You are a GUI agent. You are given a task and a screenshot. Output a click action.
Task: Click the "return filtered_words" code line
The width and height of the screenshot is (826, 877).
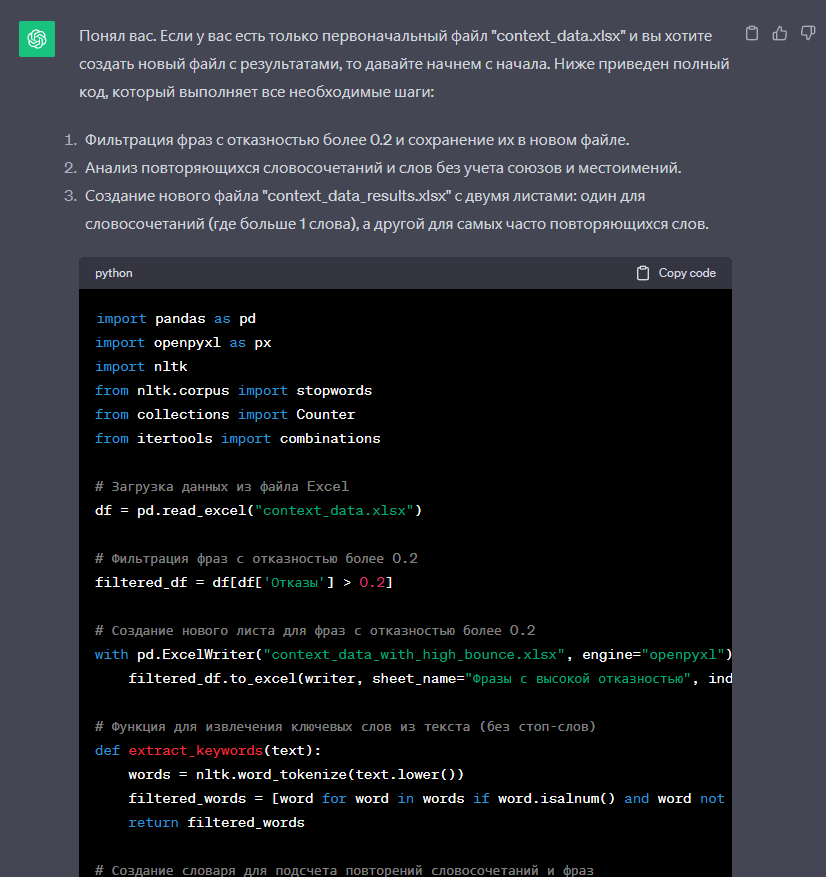tap(216, 822)
